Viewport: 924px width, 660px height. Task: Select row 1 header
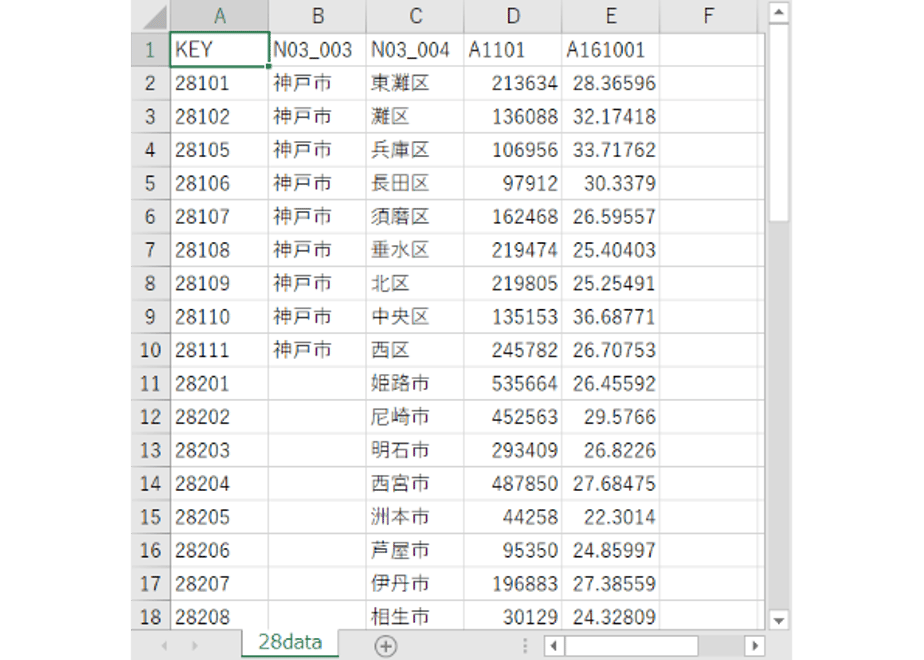point(150,50)
